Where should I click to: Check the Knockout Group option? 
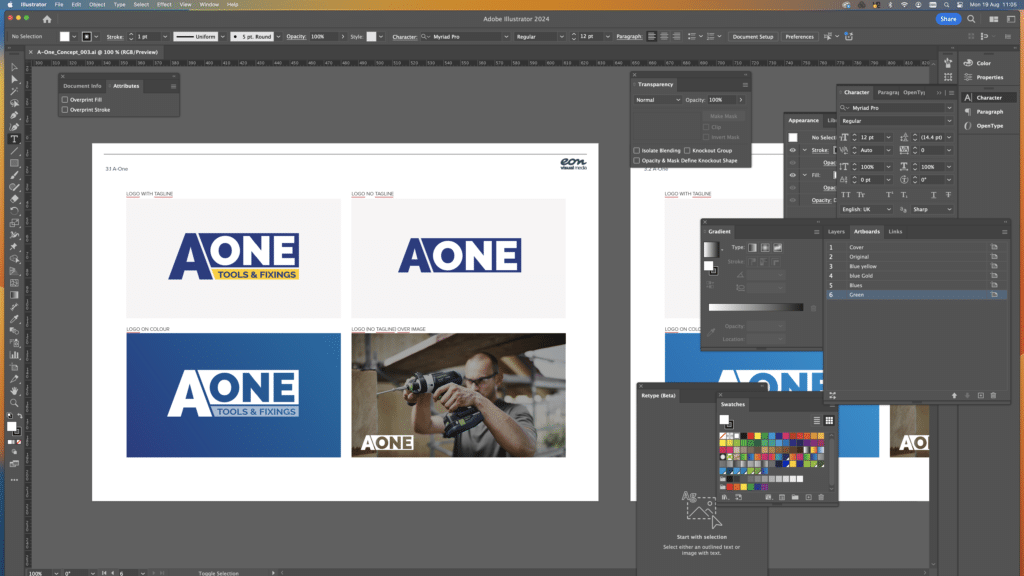click(x=687, y=150)
